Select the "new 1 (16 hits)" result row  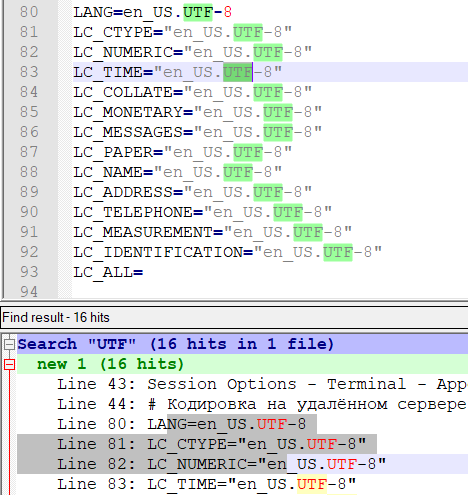point(242,364)
